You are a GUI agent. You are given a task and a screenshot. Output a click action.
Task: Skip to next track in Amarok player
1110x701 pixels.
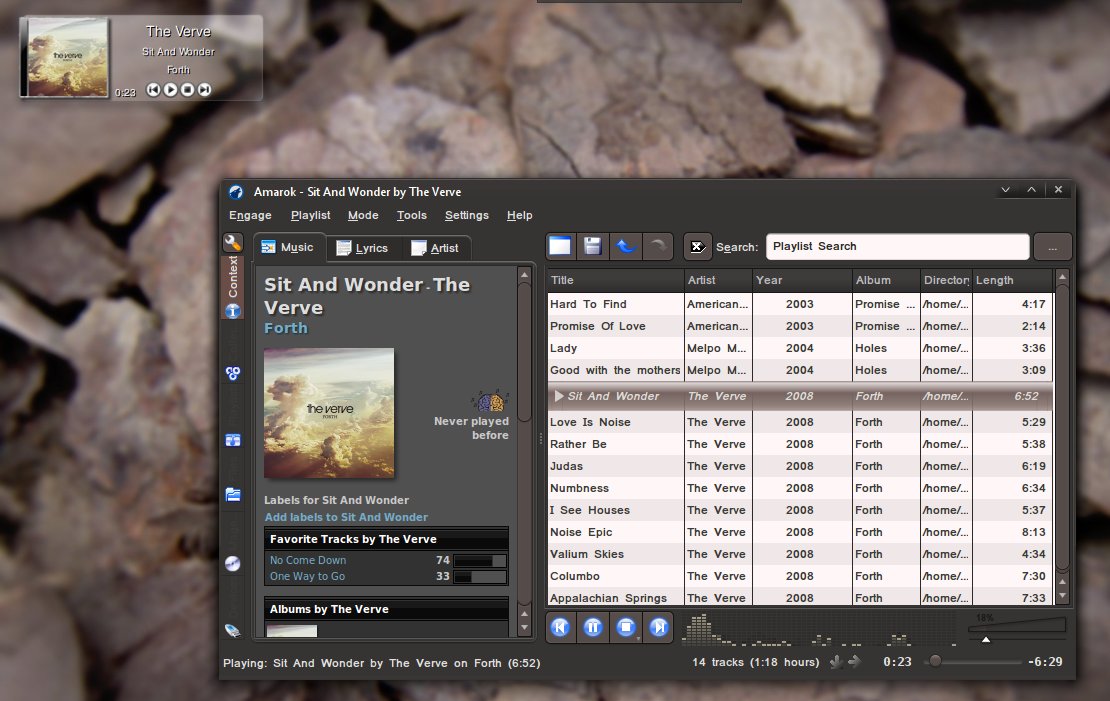point(659,627)
